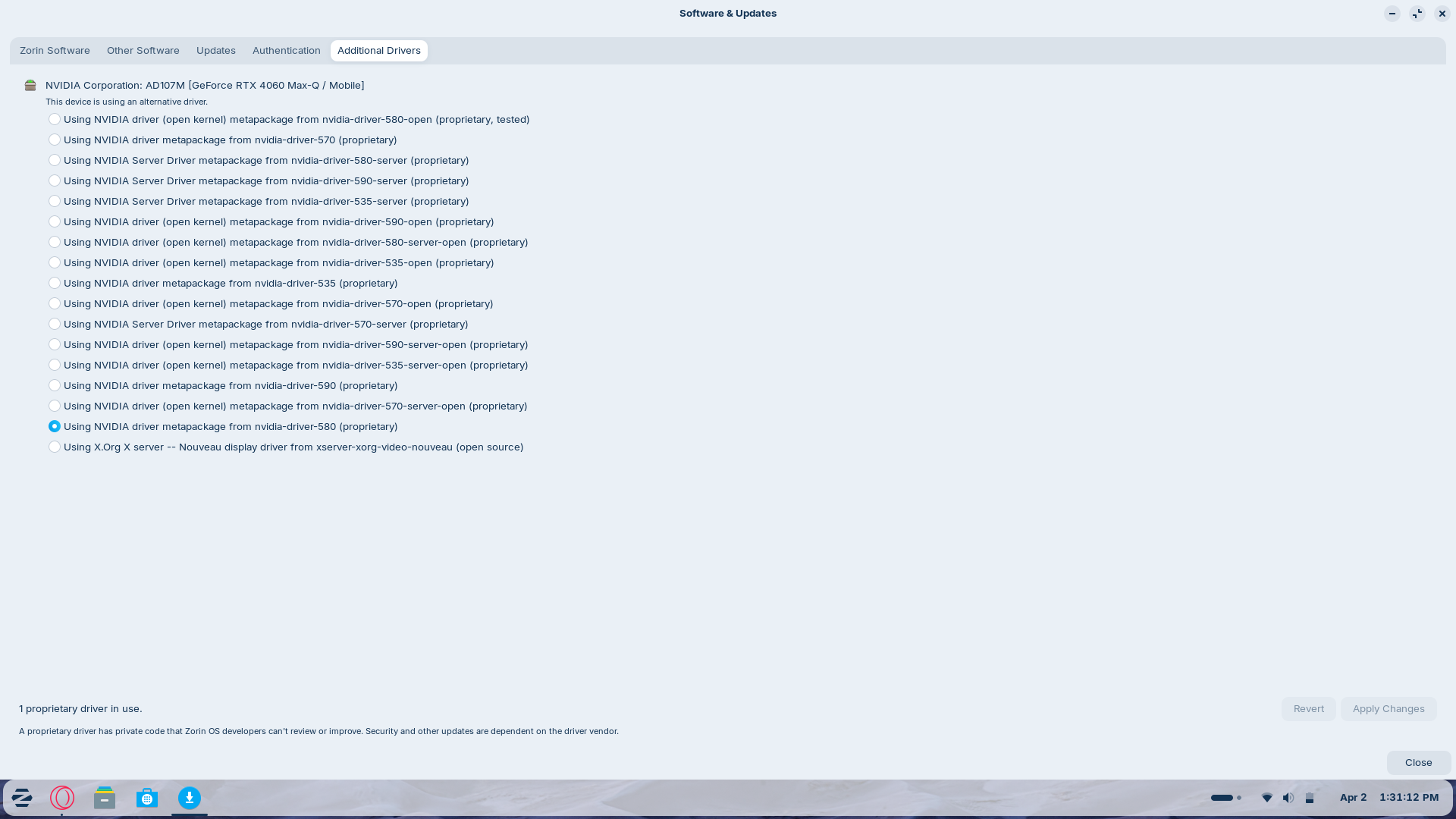Image resolution: width=1456 pixels, height=819 pixels.
Task: Click the NVIDIA device card icon
Action: click(x=30, y=86)
